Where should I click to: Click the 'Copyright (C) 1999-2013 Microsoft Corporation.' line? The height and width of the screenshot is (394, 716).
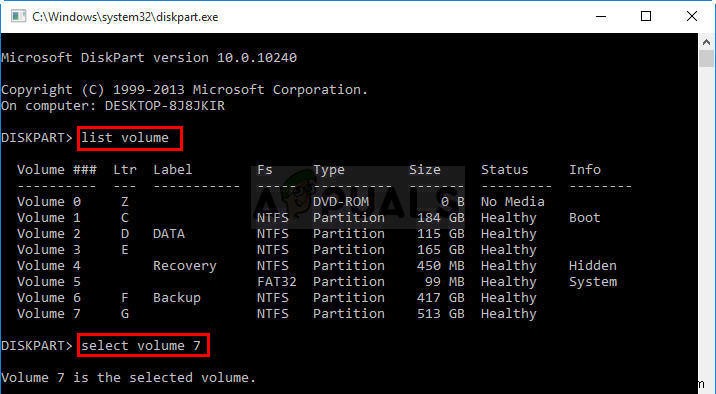[x=184, y=89]
